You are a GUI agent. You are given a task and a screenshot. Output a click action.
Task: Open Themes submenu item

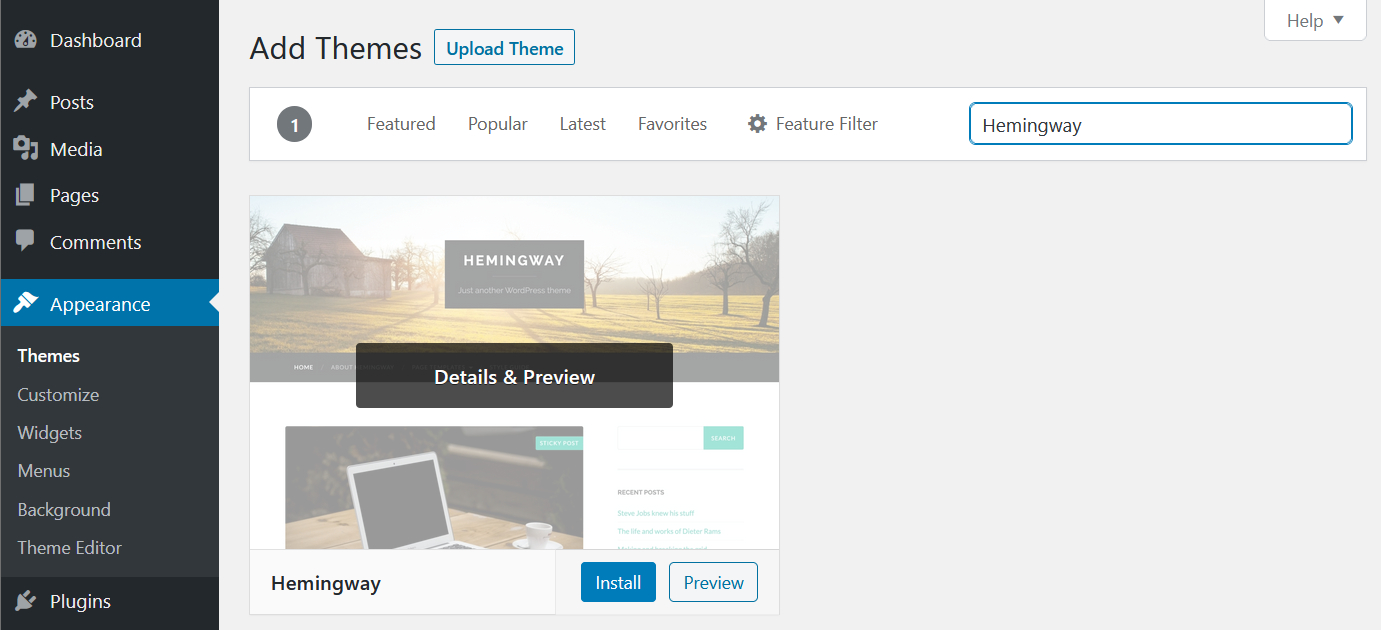(48, 356)
